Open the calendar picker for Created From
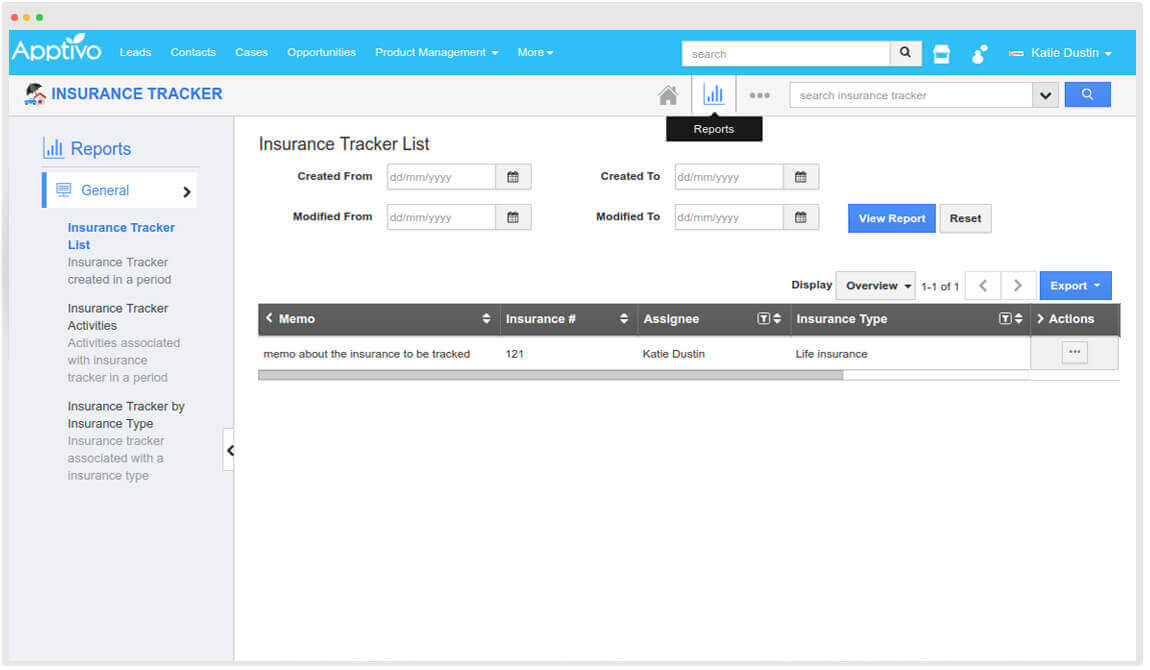Image resolution: width=1150 pixels, height=670 pixels. 514,176
